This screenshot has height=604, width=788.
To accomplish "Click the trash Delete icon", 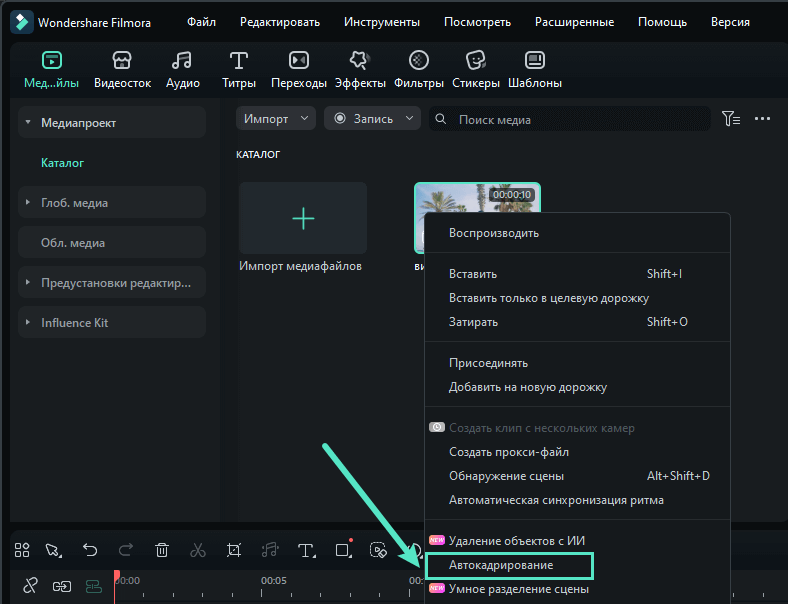I will [162, 550].
